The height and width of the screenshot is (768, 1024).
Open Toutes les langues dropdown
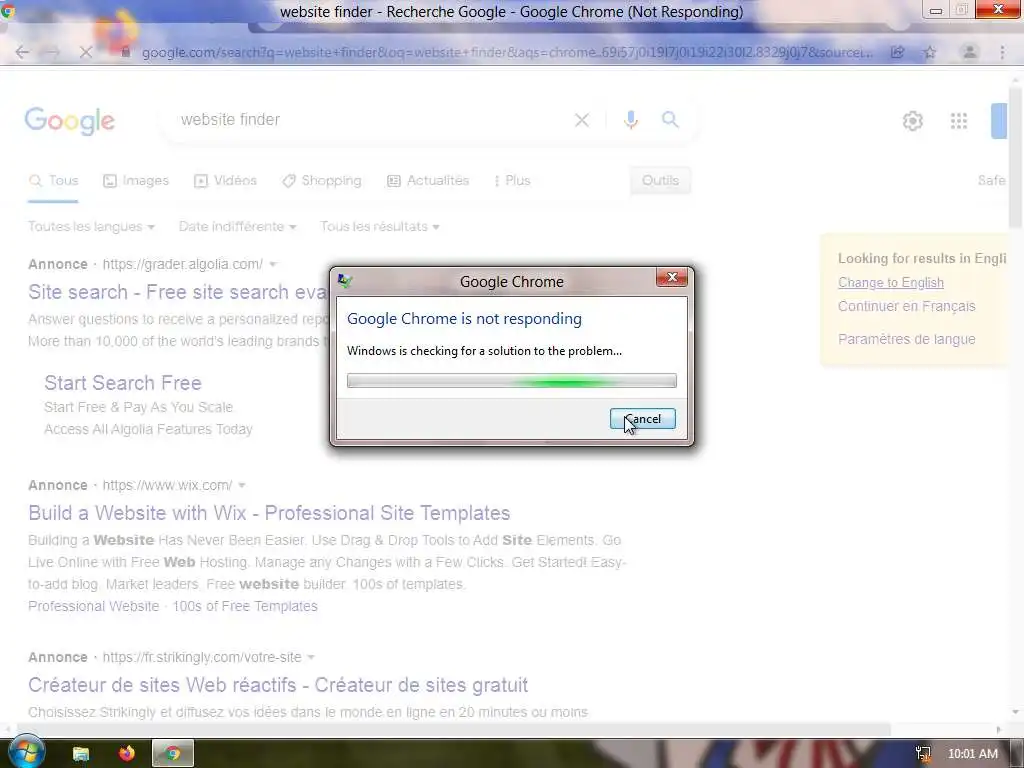point(91,227)
